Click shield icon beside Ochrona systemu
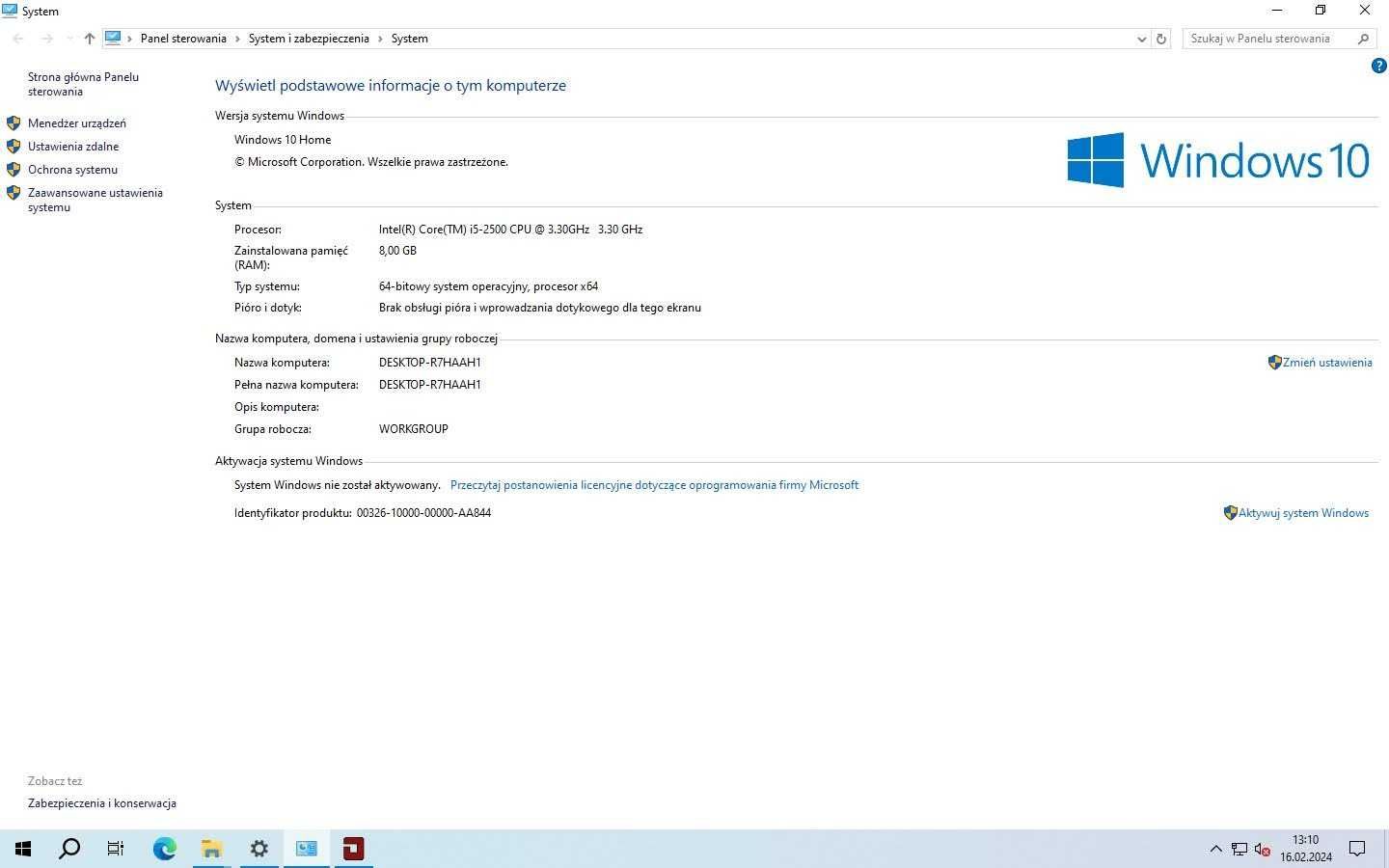Image resolution: width=1389 pixels, height=868 pixels. click(14, 170)
